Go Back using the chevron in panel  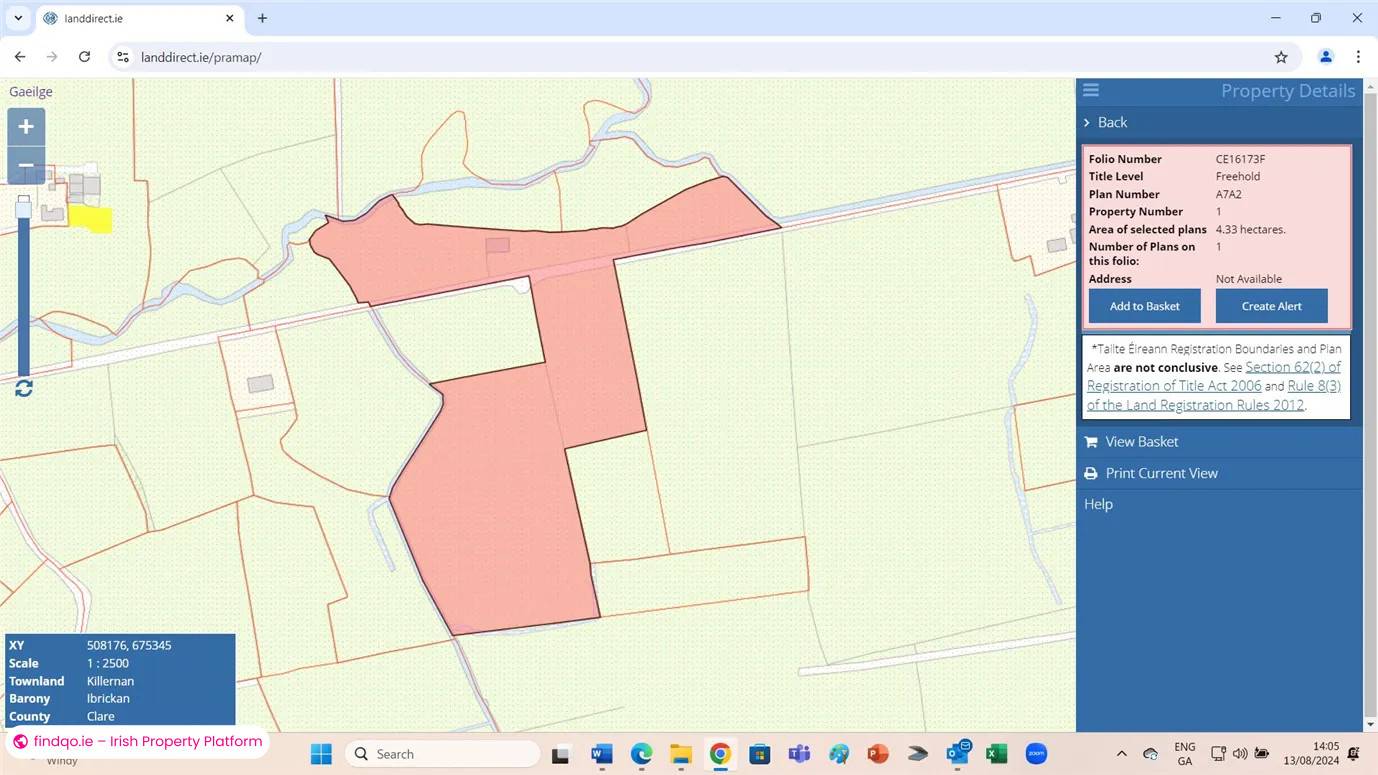(1088, 122)
